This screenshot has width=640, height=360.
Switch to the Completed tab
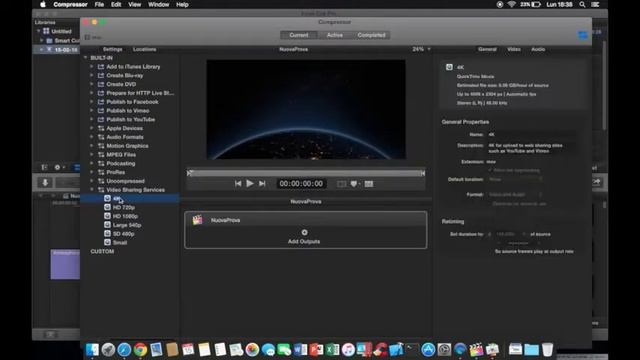tap(371, 35)
